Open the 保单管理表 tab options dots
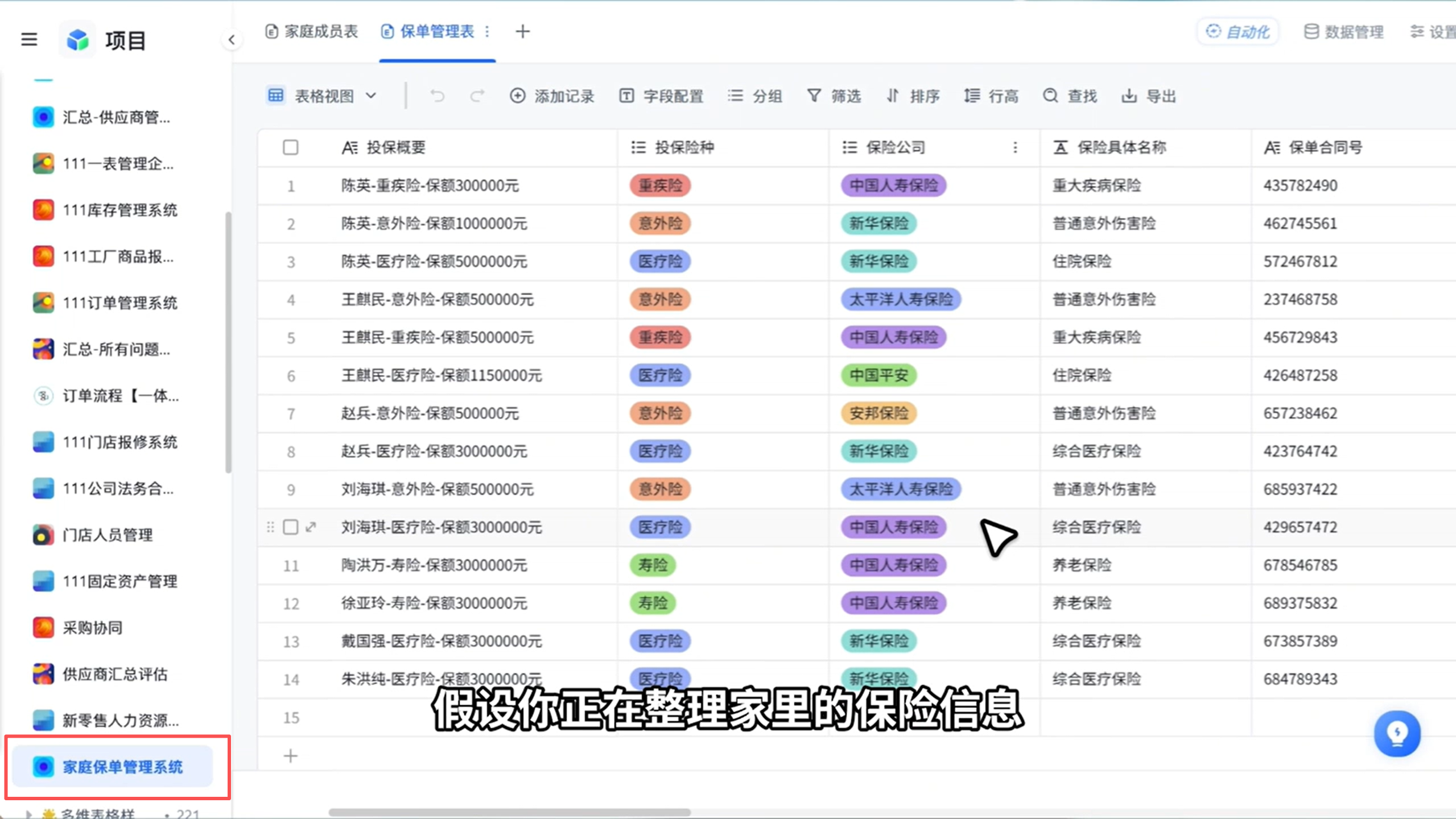The image size is (1456, 819). (x=487, y=31)
